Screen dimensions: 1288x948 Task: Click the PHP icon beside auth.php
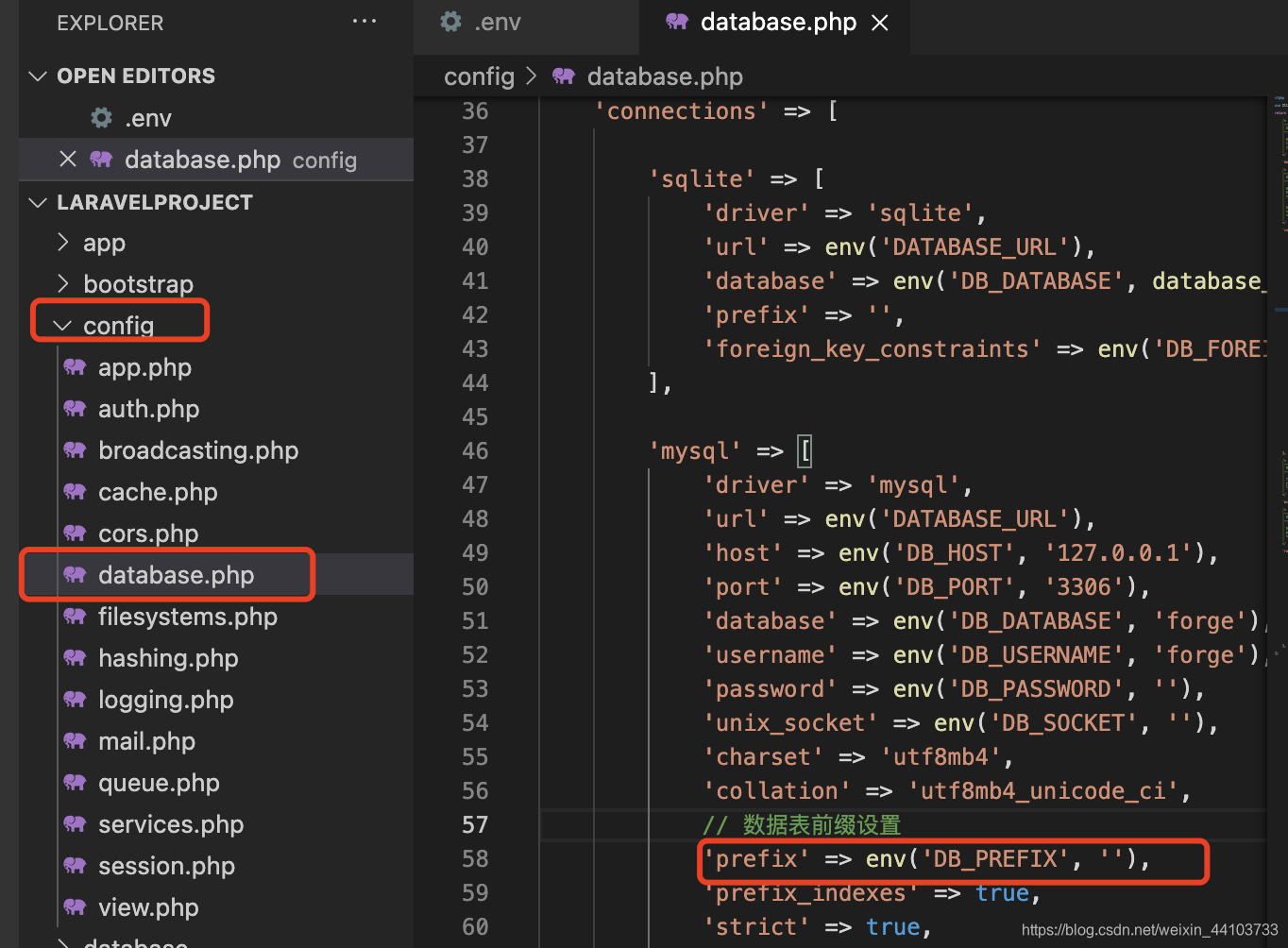[75, 409]
